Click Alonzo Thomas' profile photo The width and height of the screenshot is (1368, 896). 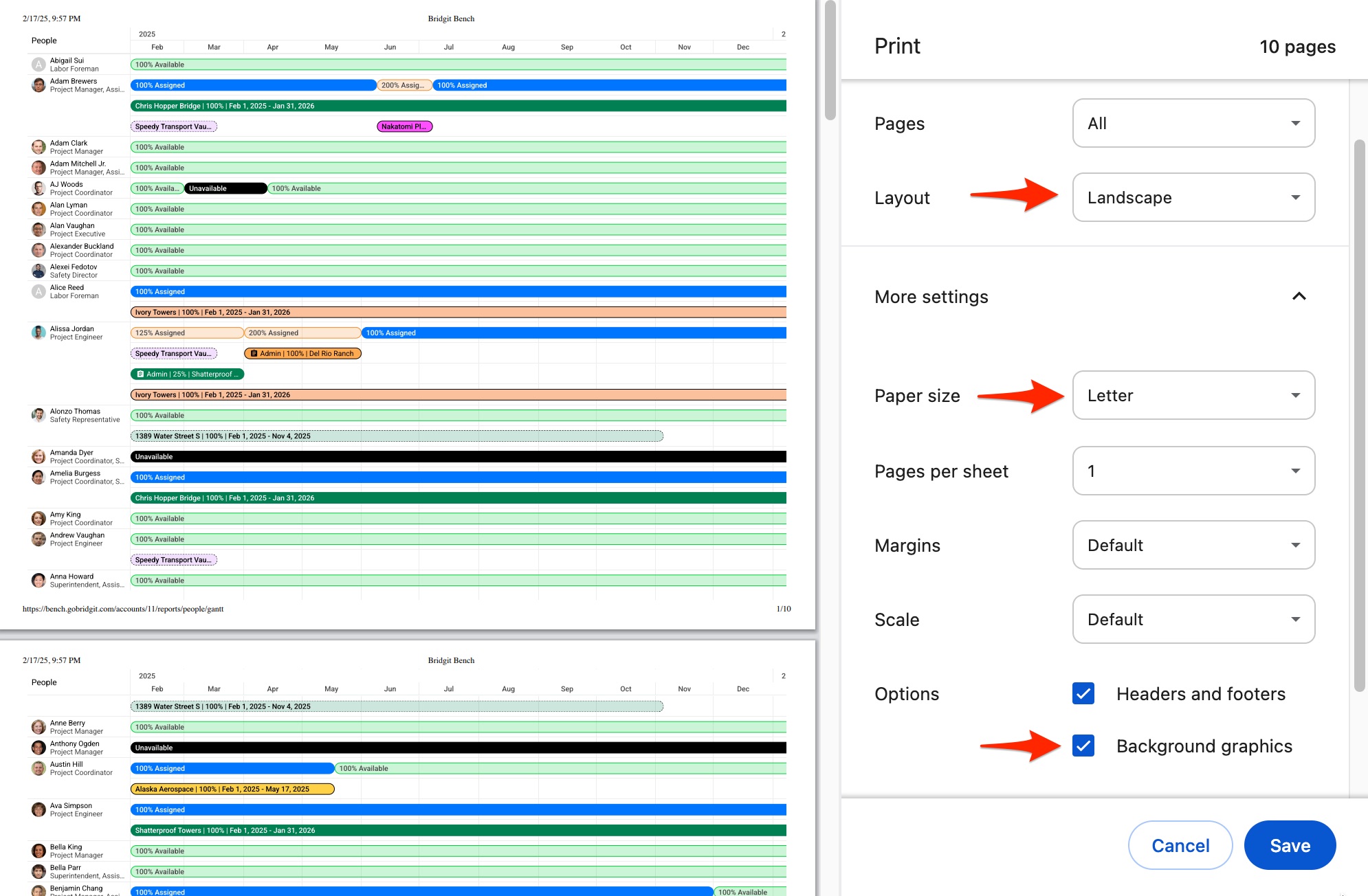[39, 415]
